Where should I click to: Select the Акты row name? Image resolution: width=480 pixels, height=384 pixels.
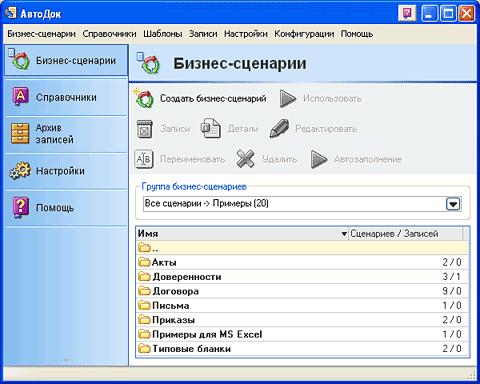click(164, 262)
